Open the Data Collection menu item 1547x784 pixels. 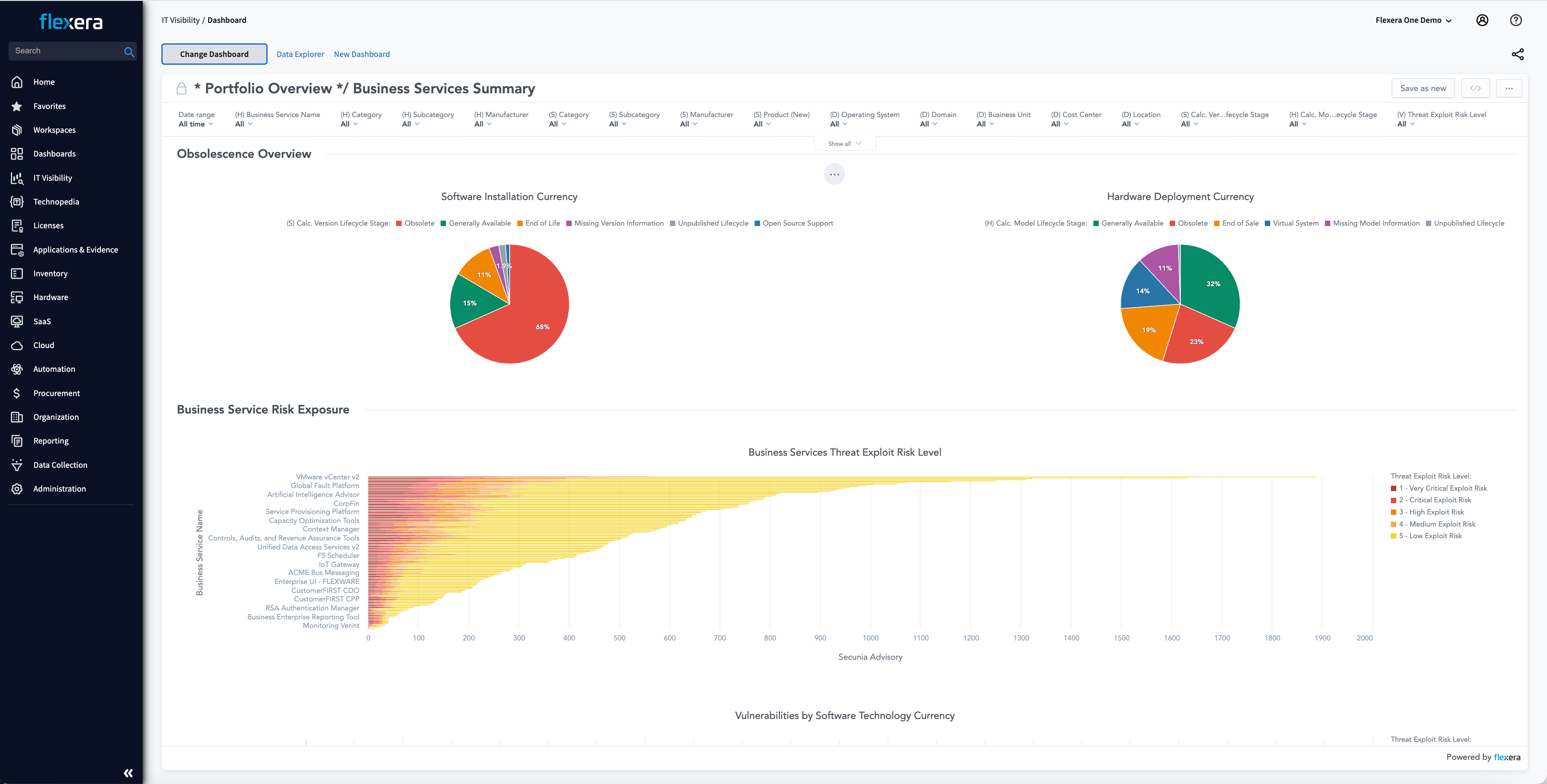pos(60,465)
